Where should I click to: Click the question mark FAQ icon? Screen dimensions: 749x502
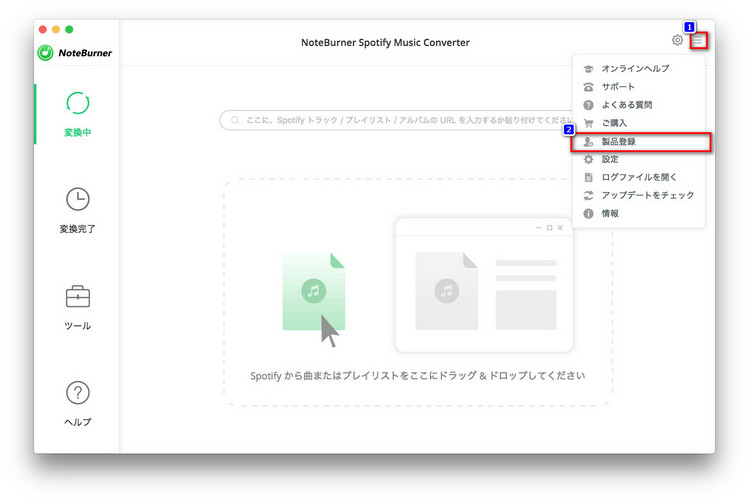588,105
